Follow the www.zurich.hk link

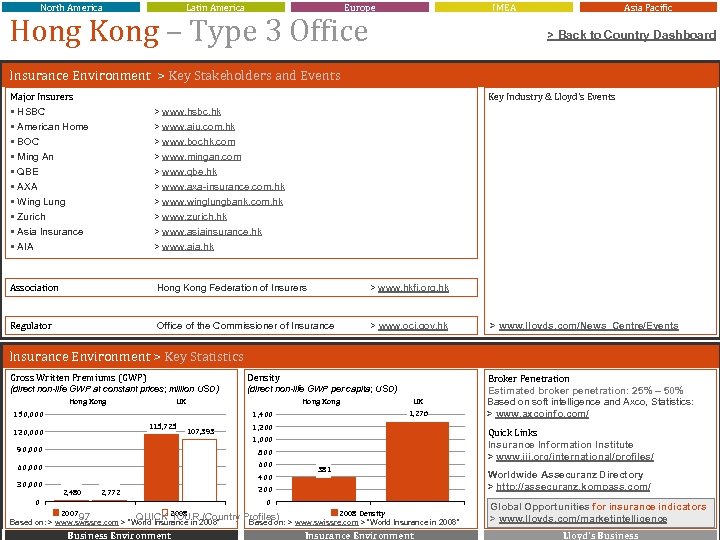pyautogui.click(x=194, y=217)
